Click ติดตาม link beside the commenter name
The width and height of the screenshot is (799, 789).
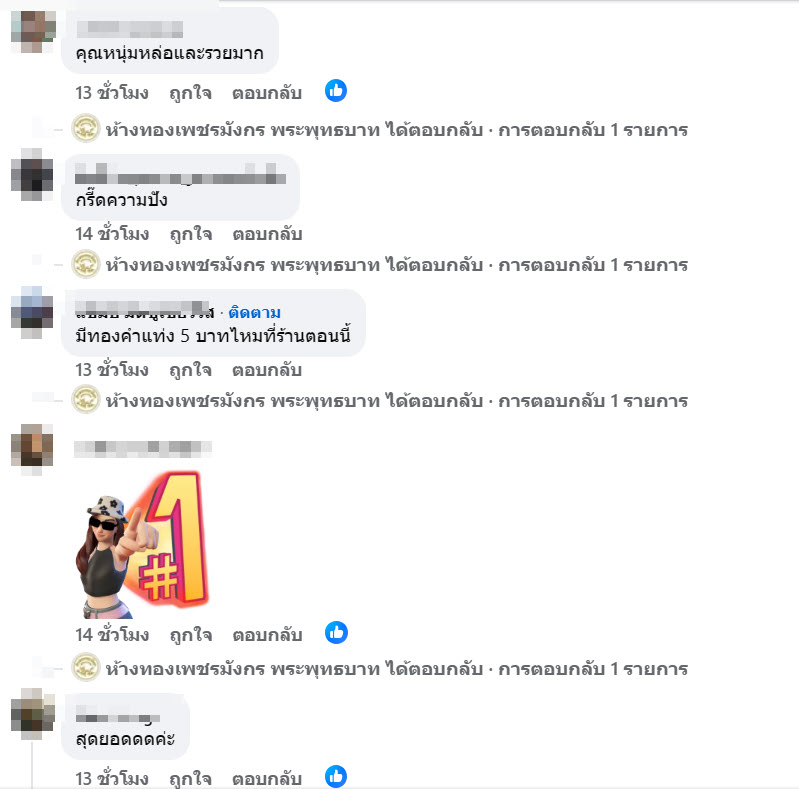254,312
